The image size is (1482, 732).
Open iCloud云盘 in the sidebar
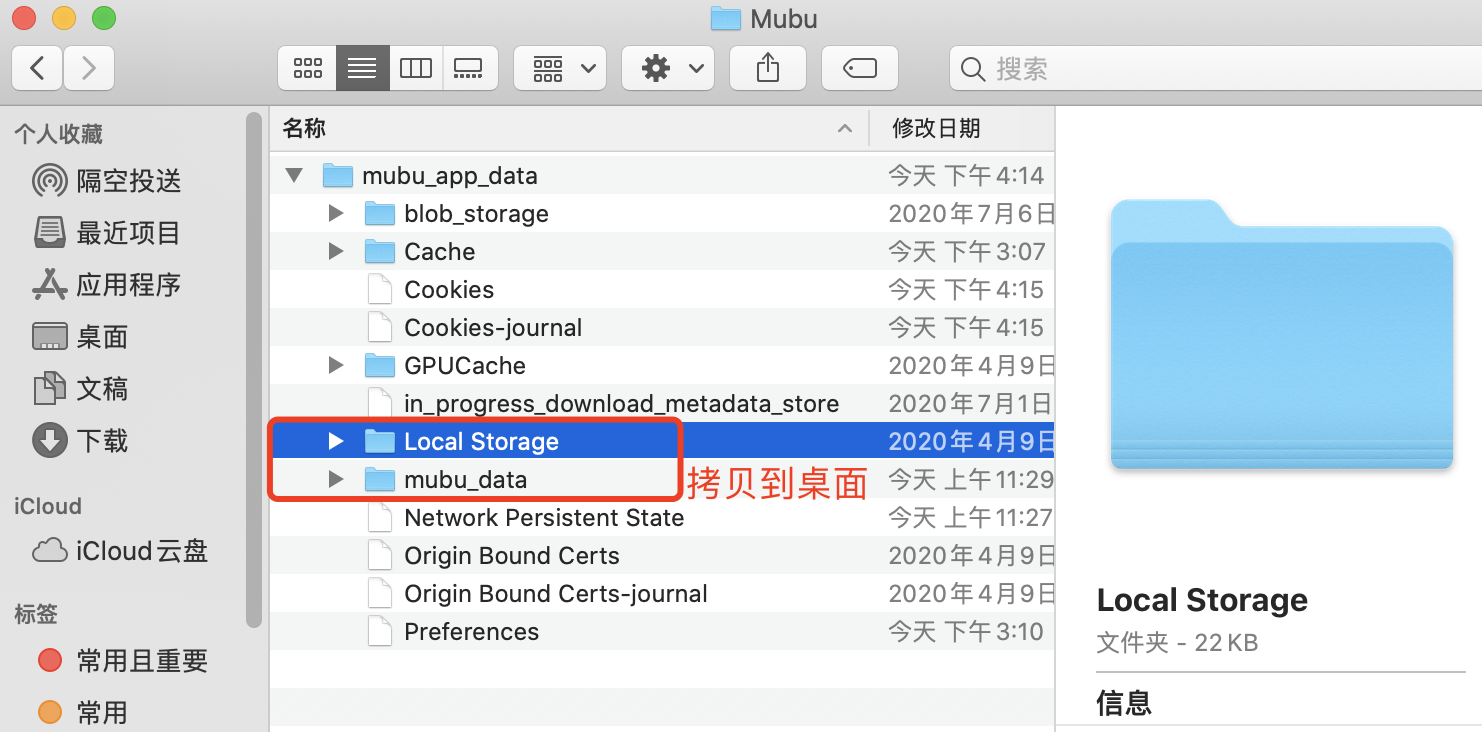tap(120, 551)
